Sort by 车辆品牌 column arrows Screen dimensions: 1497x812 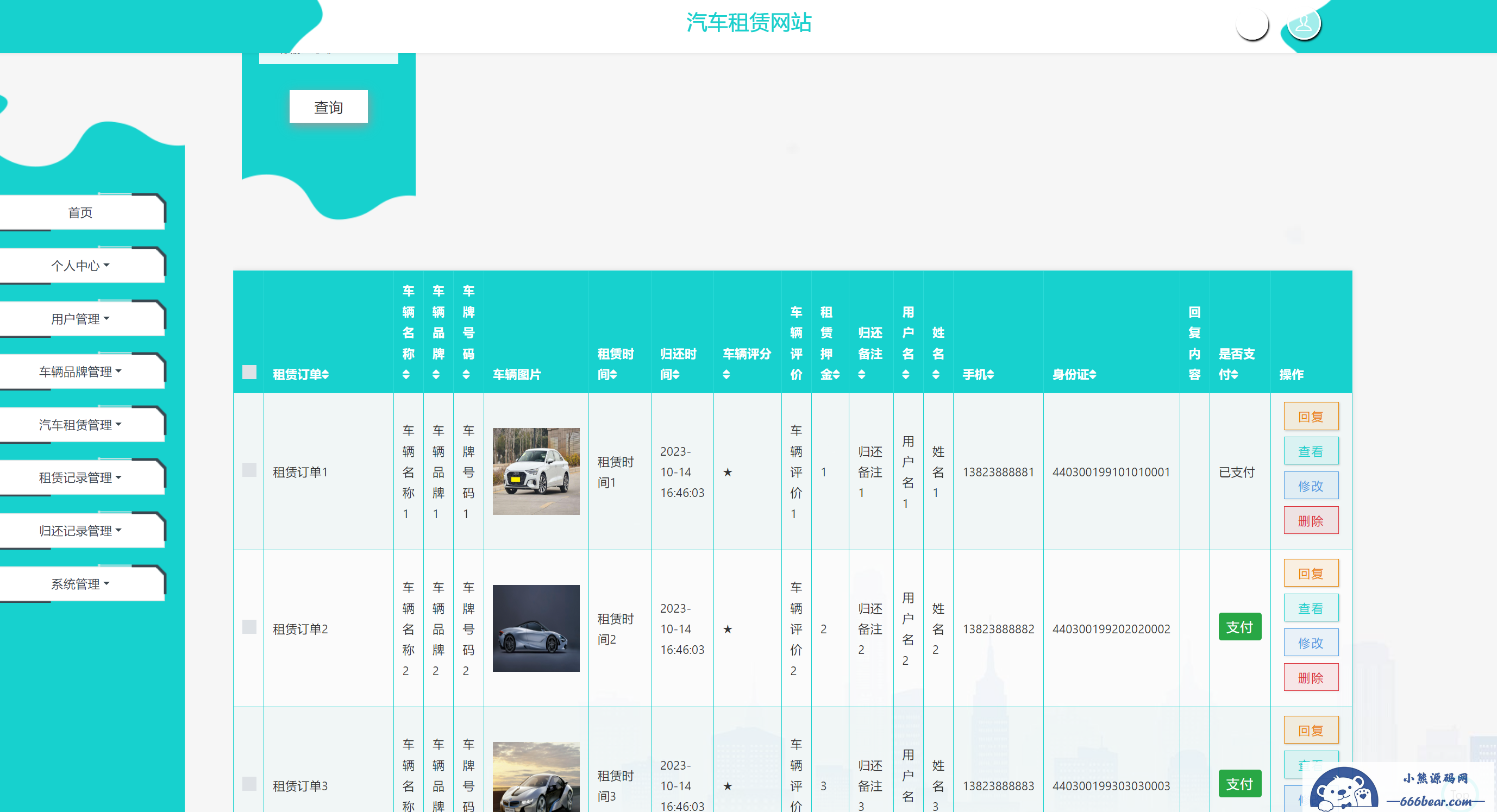[x=436, y=375]
